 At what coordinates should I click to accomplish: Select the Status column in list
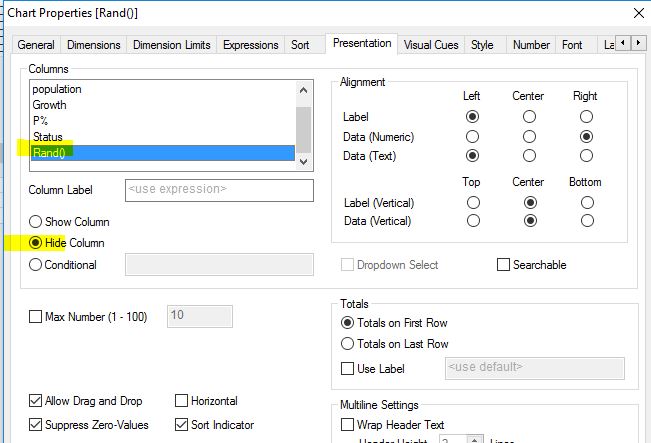(x=48, y=137)
